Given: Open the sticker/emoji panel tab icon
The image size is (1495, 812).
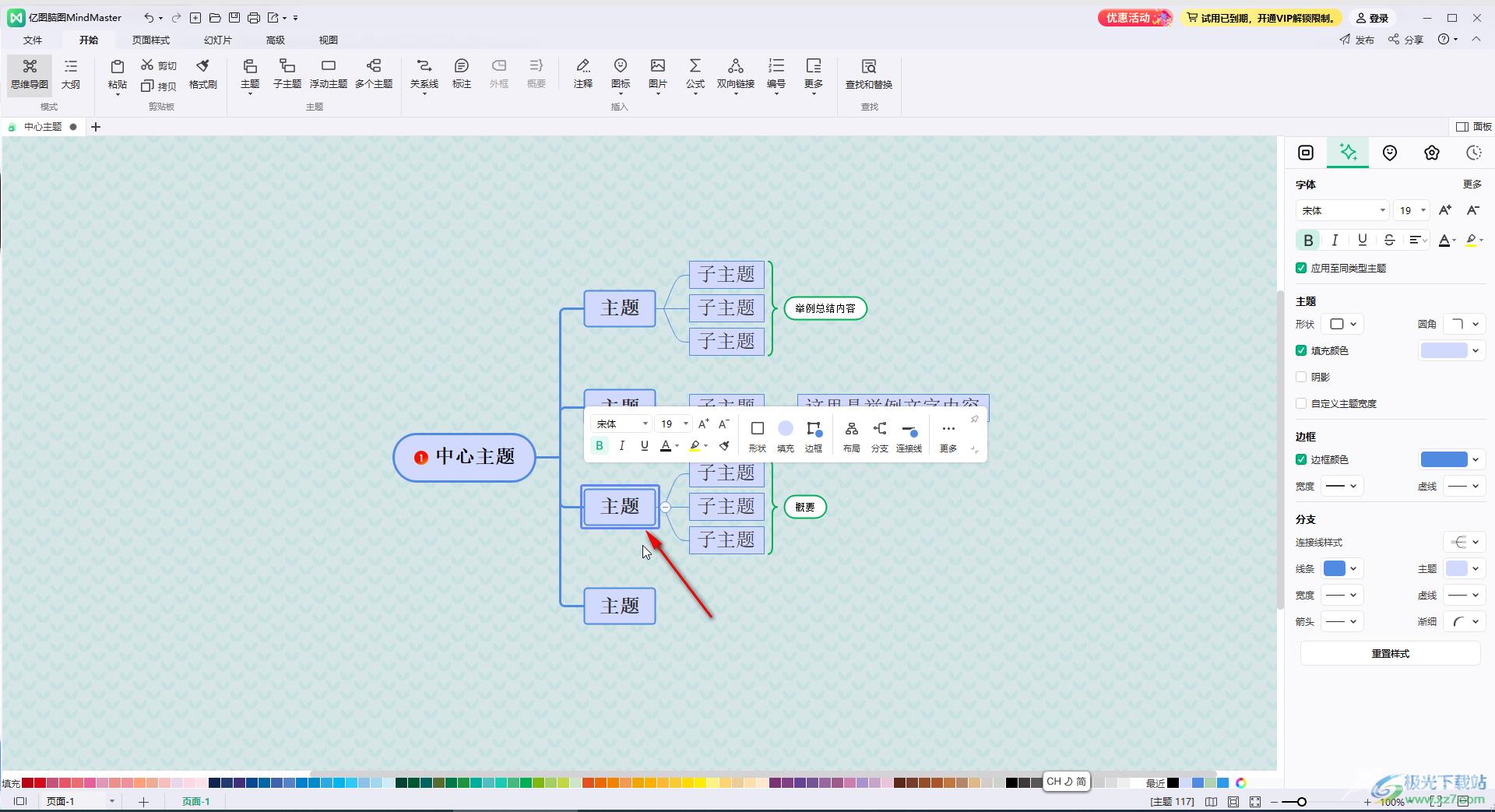Looking at the screenshot, I should (x=1390, y=153).
